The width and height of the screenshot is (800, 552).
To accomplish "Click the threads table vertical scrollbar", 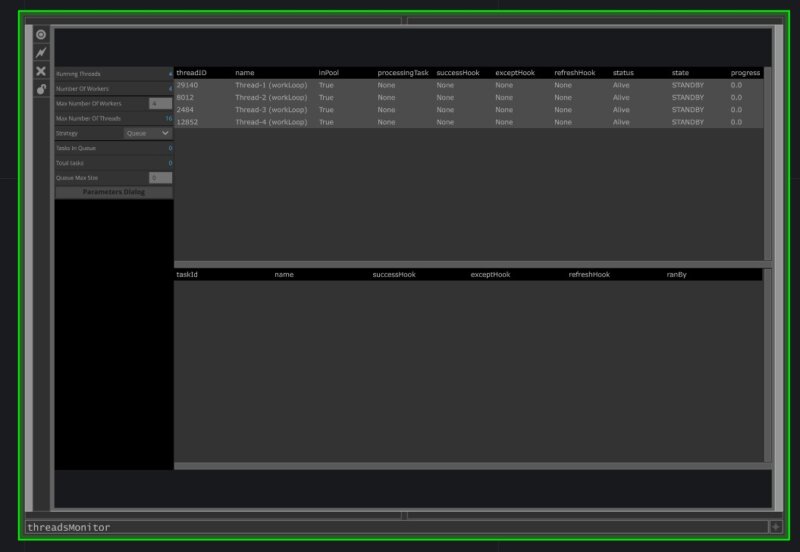I will (x=768, y=163).
